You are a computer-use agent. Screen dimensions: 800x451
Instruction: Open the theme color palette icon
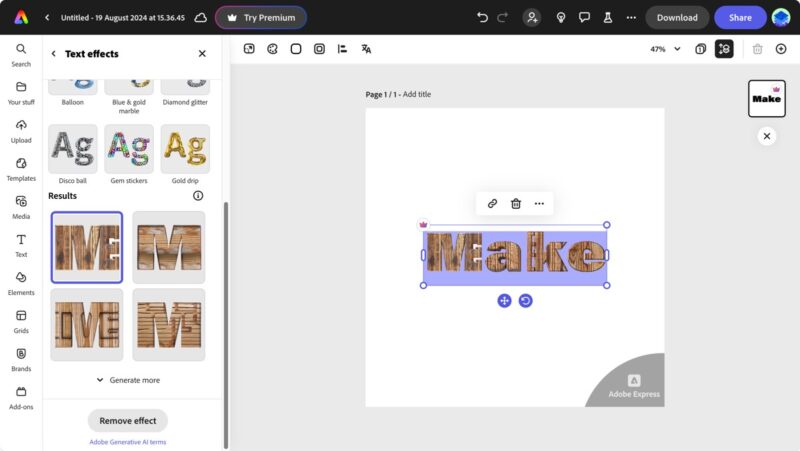tap(272, 49)
